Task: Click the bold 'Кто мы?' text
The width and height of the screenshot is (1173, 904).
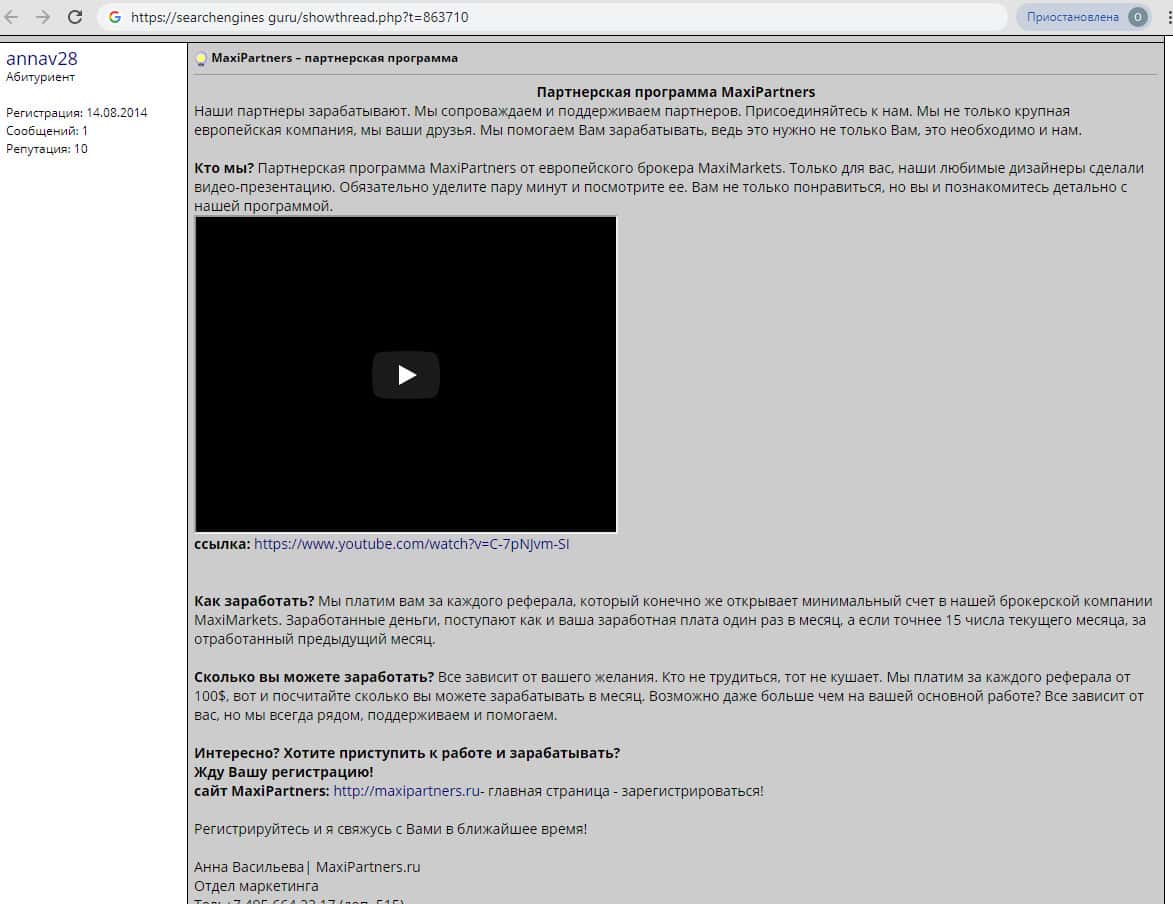Action: coord(224,168)
